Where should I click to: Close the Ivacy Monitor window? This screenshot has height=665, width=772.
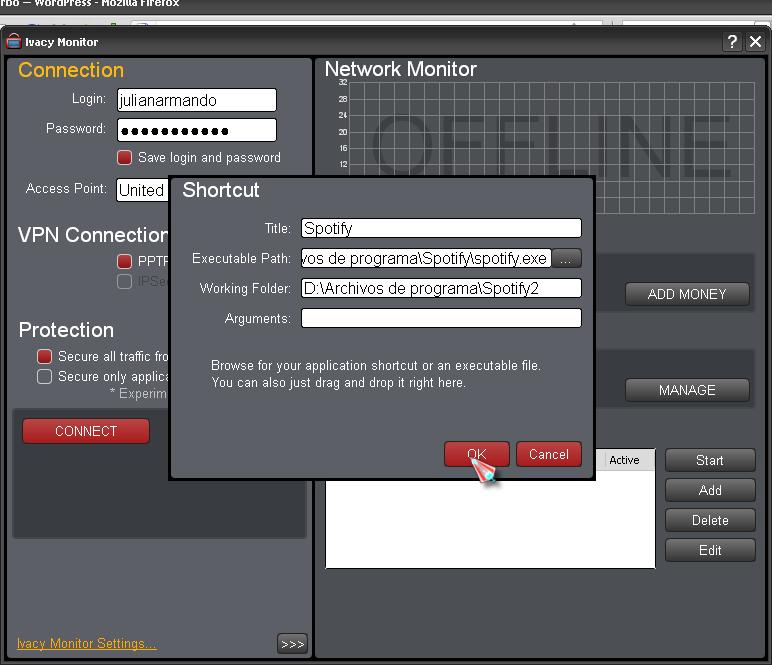click(x=755, y=42)
